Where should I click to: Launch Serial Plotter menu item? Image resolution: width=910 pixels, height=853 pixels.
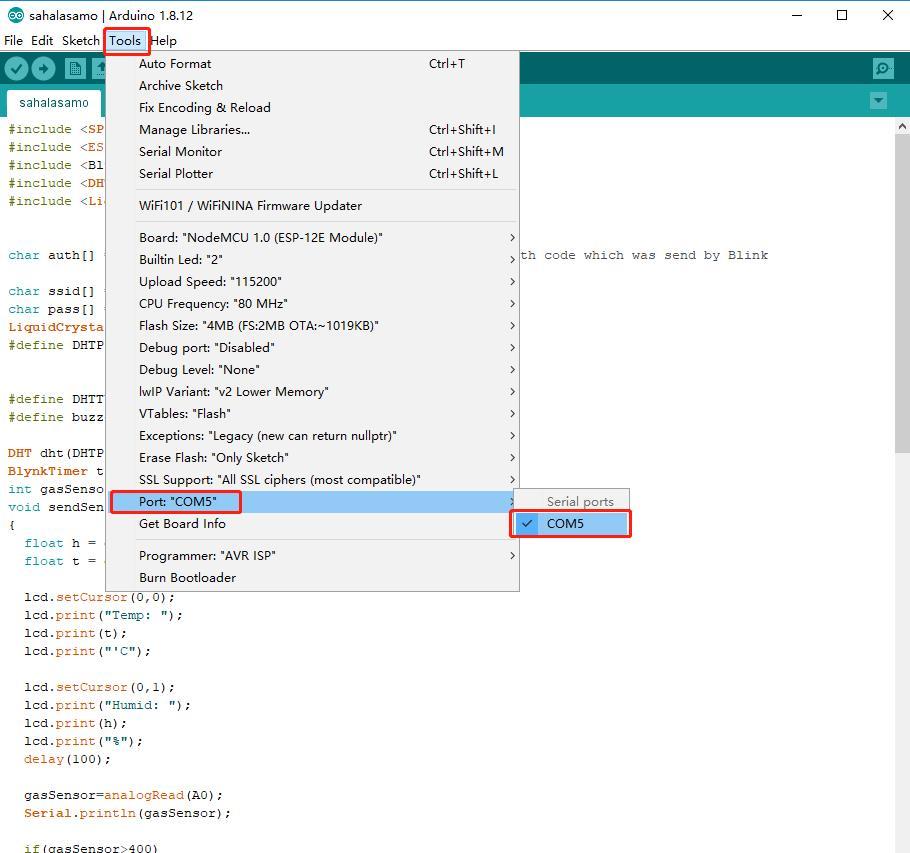coord(312,174)
